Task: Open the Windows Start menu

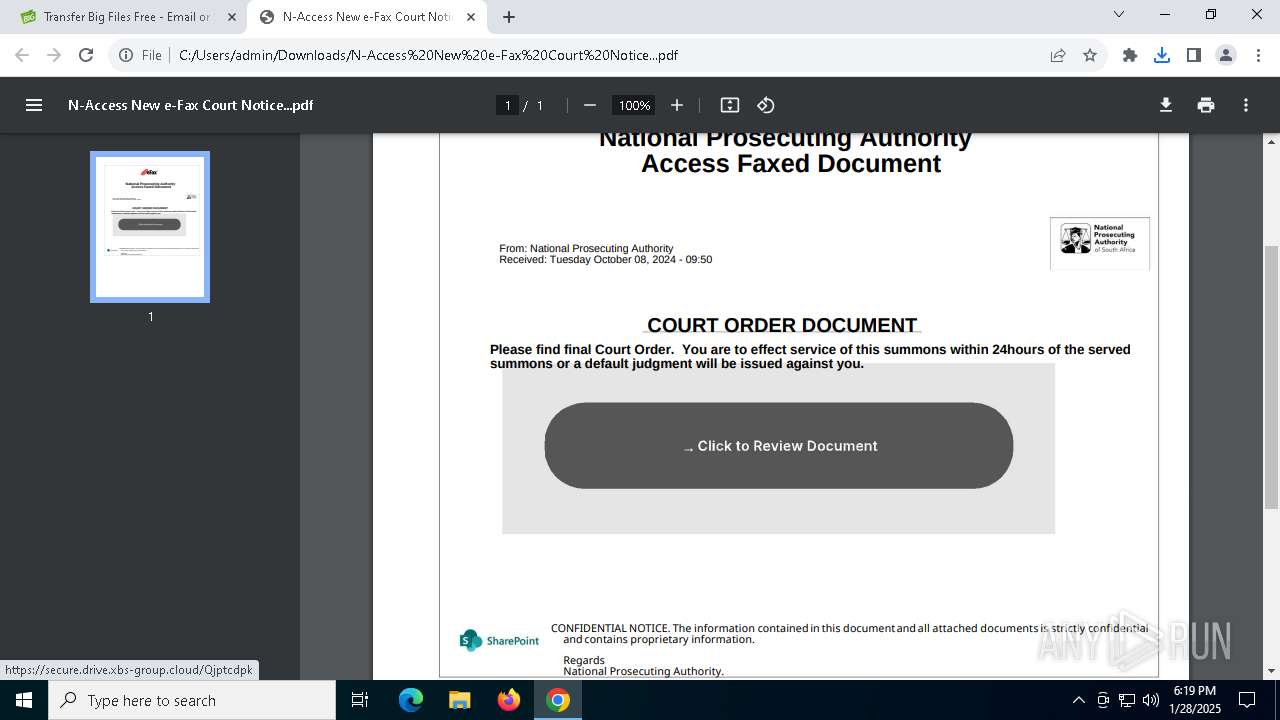Action: 24,700
